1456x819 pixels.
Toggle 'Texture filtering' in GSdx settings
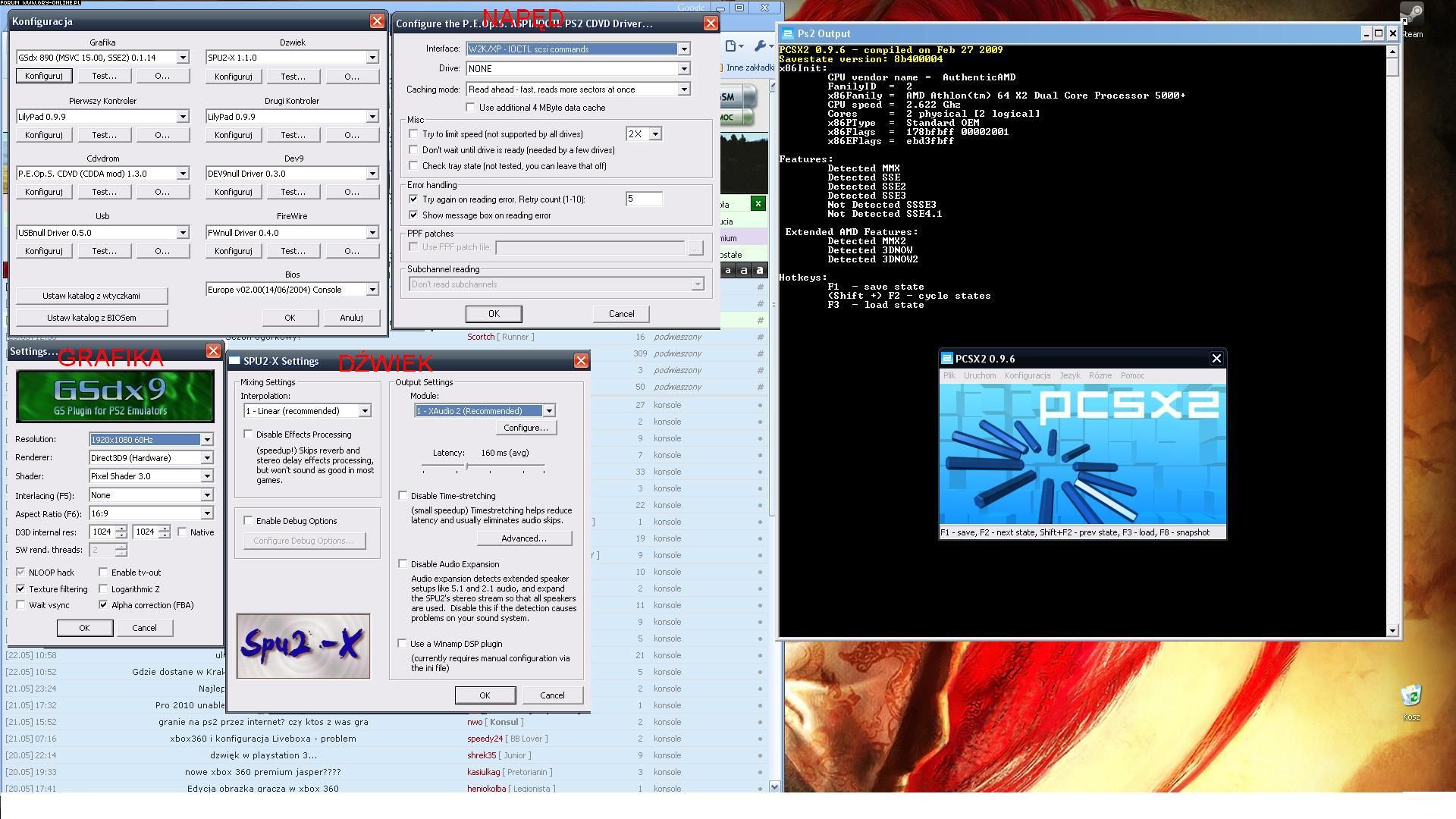click(20, 588)
